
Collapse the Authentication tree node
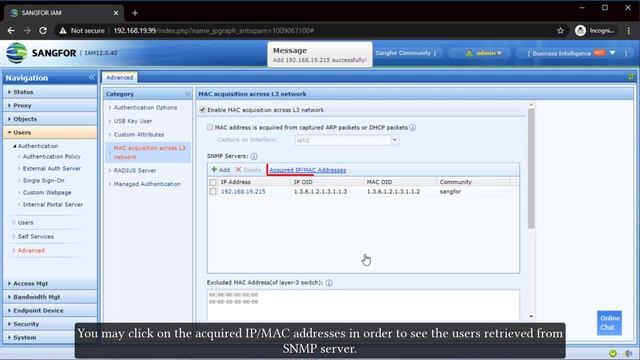(15, 146)
